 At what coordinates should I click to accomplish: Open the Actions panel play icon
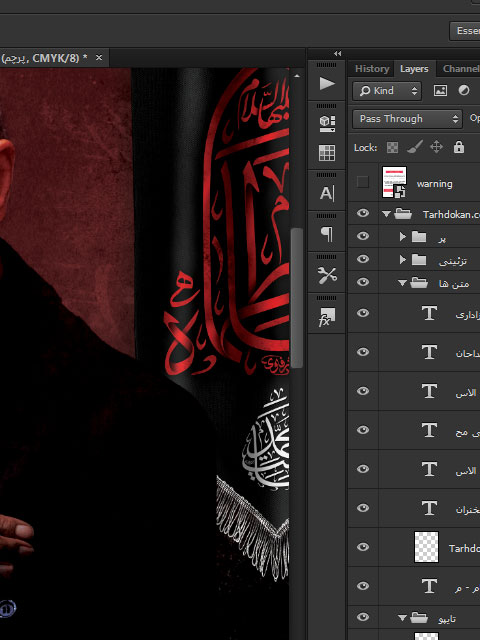[327, 84]
